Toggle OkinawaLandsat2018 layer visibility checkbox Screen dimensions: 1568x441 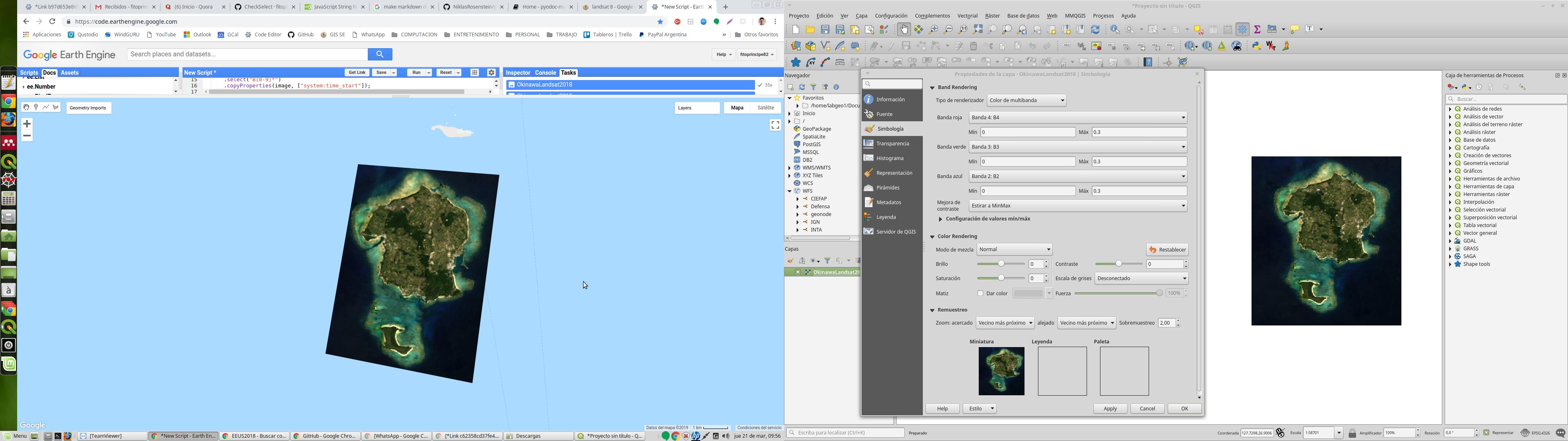point(797,272)
